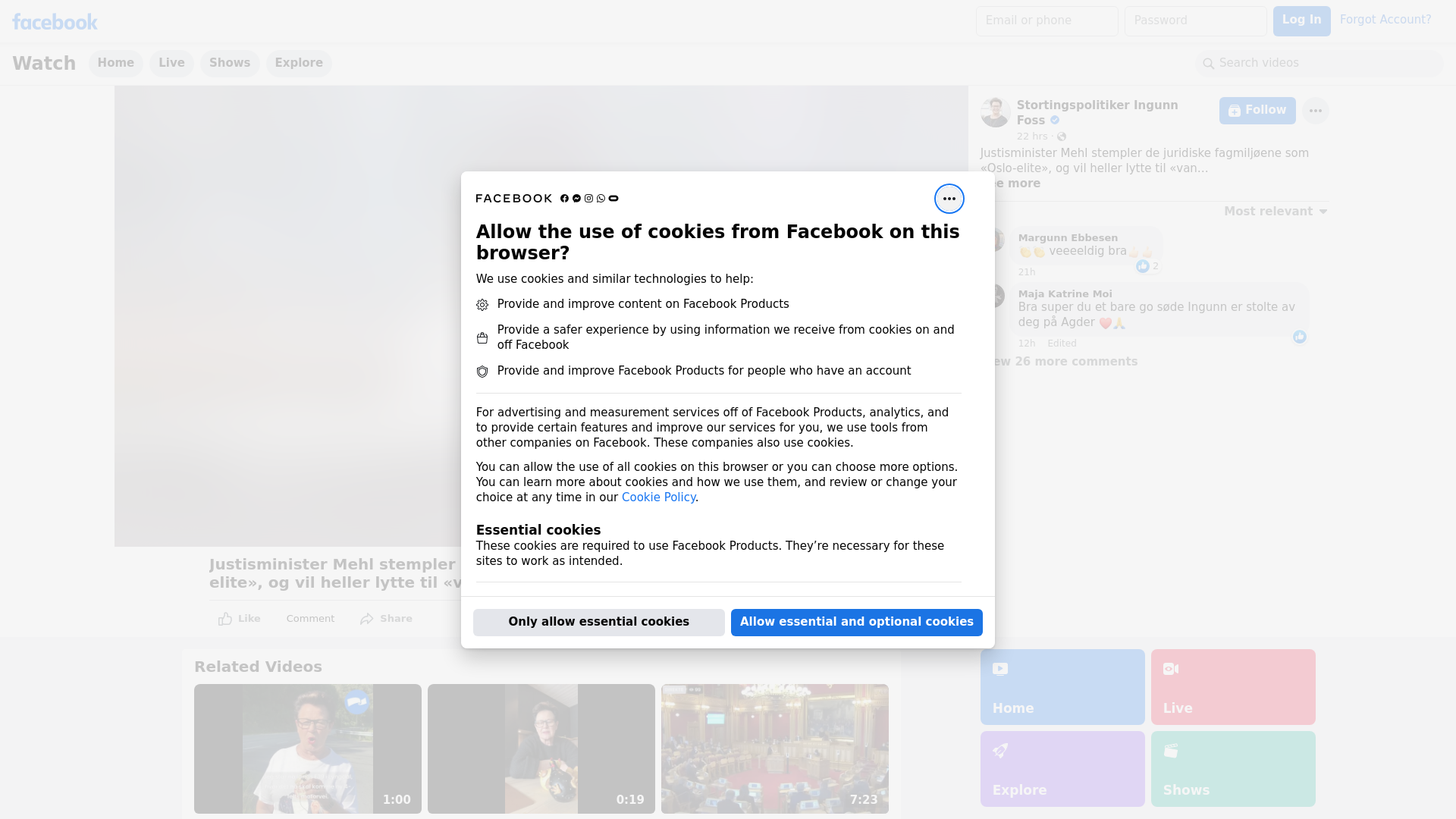Viewport: 1456px width, 819px height.
Task: Click the Shows tile clapperboard icon
Action: 1171,751
